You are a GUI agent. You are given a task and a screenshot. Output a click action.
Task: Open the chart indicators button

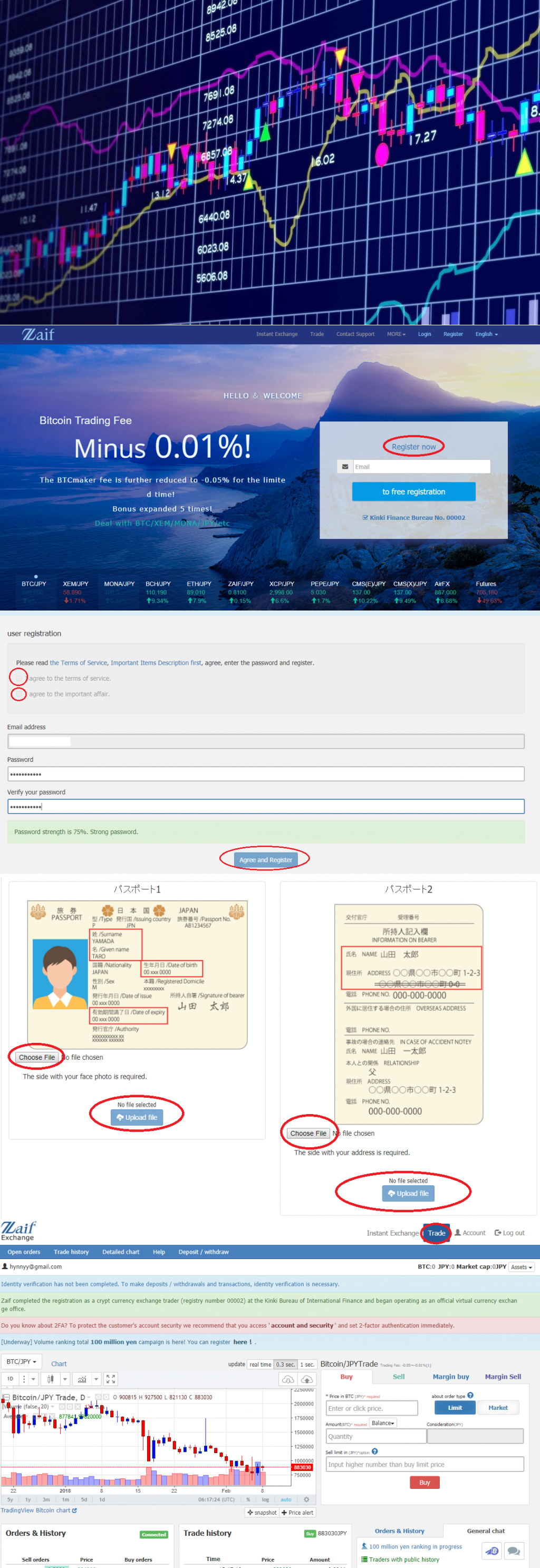pyautogui.click(x=82, y=1379)
